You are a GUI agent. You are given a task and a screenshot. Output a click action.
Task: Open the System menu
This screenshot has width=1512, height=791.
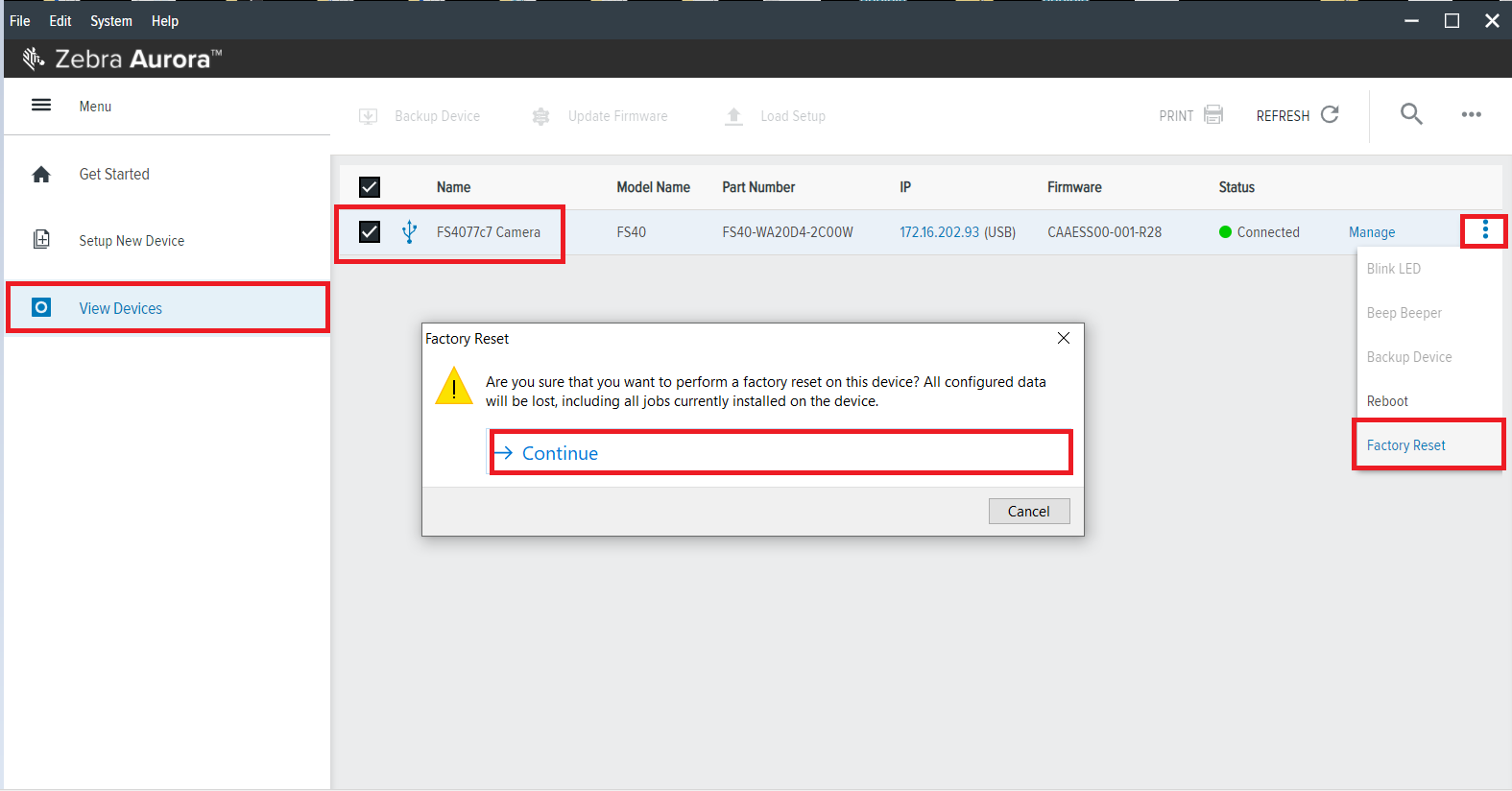111,21
